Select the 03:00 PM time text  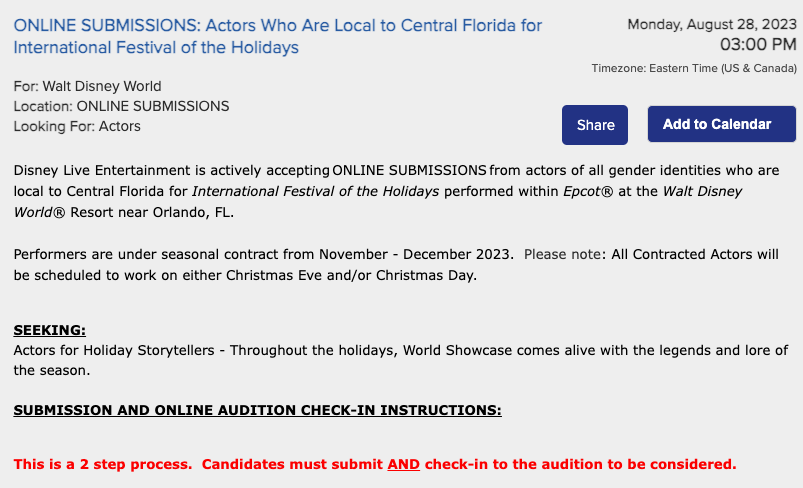click(758, 44)
